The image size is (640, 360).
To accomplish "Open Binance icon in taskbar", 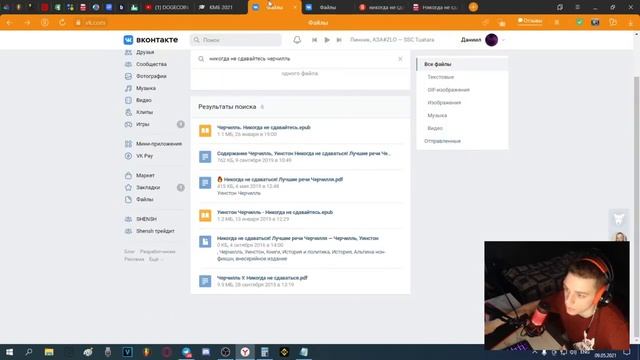I will point(284,352).
